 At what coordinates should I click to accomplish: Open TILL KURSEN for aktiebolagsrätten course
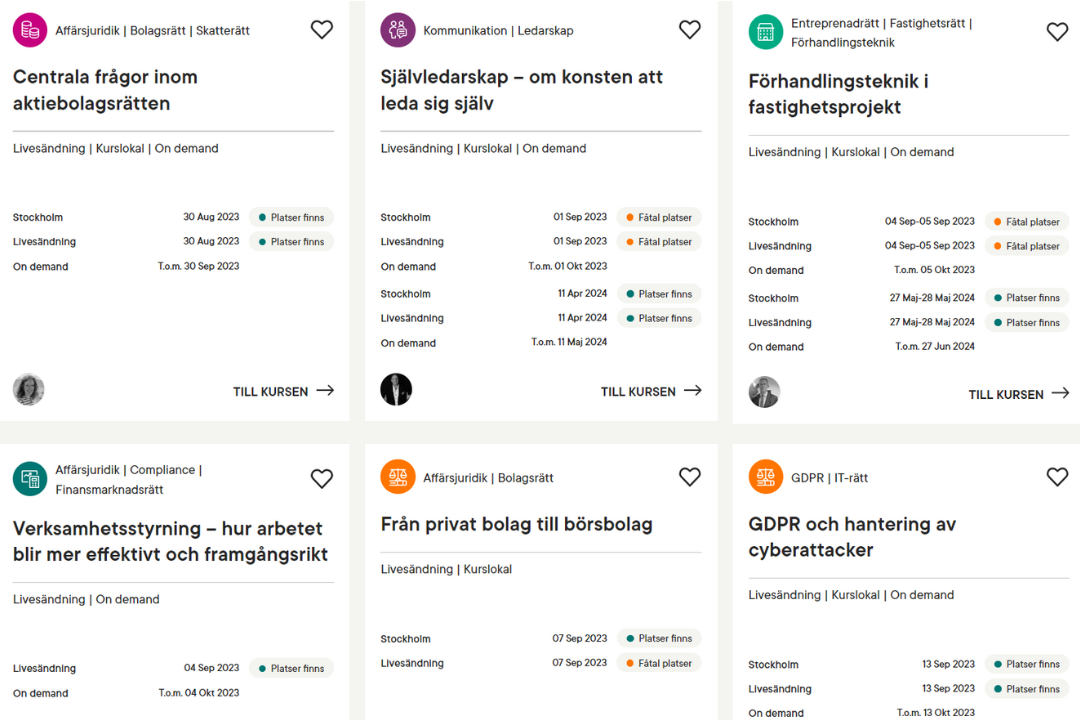click(x=284, y=391)
